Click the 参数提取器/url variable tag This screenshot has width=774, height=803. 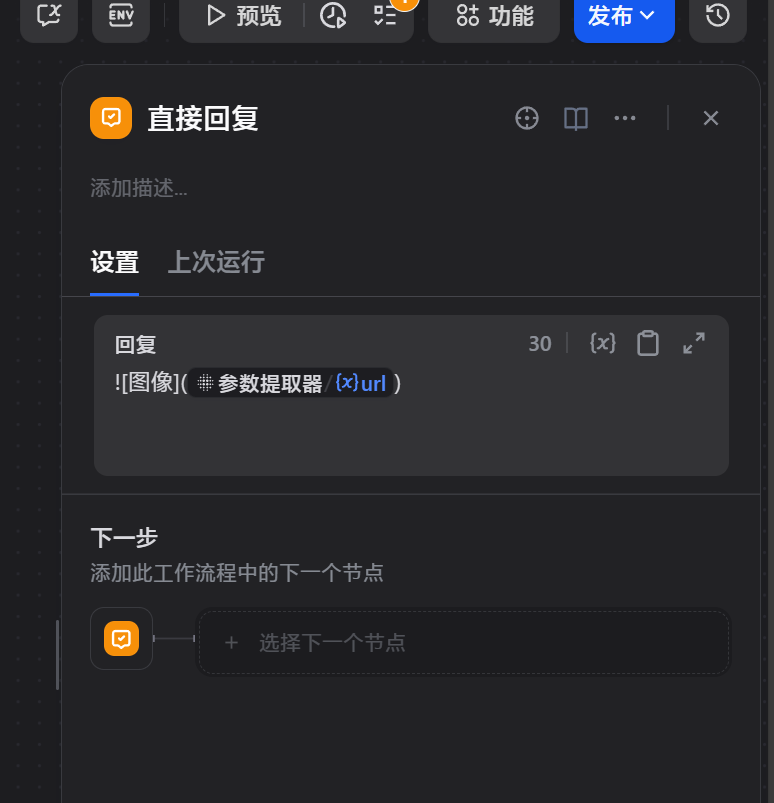pos(291,383)
